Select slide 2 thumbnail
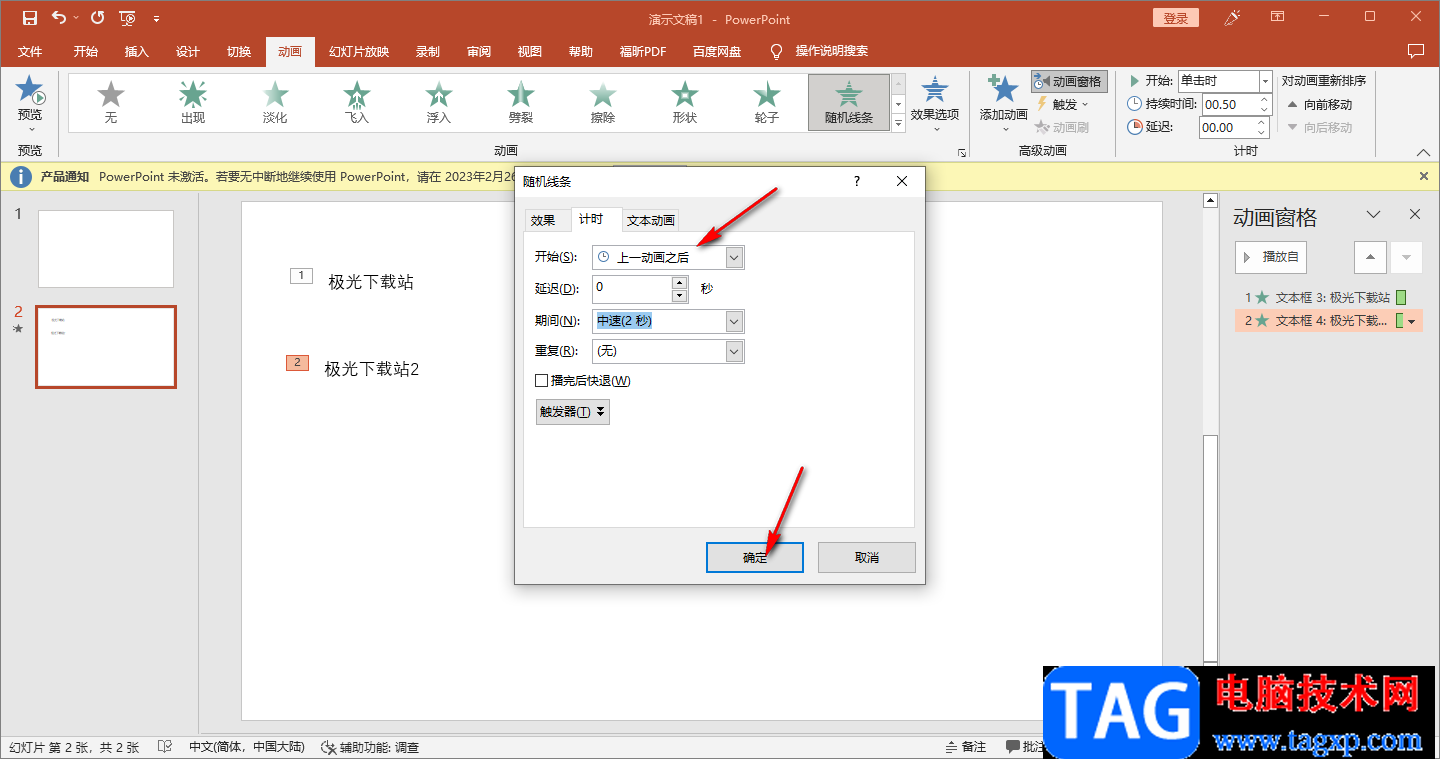Screen dimensions: 1440x759 point(106,347)
